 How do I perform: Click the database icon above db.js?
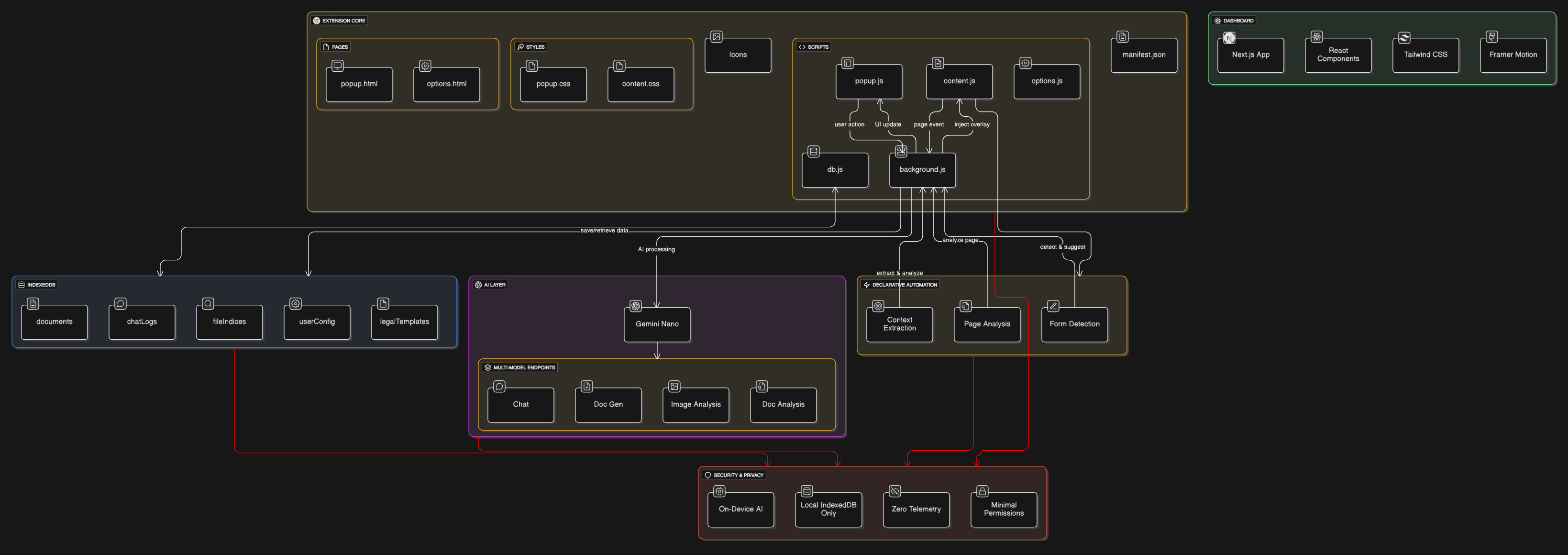click(813, 151)
